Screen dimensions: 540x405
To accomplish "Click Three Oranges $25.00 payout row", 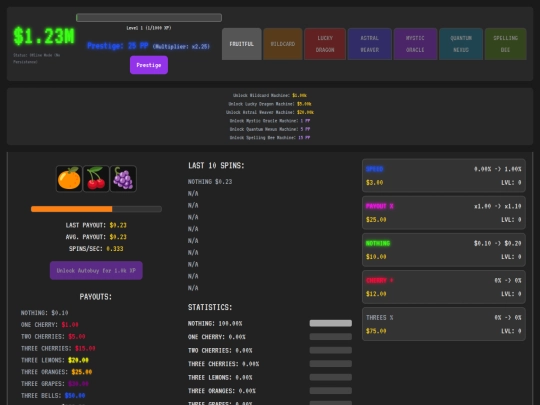I will pyautogui.click(x=56, y=372).
